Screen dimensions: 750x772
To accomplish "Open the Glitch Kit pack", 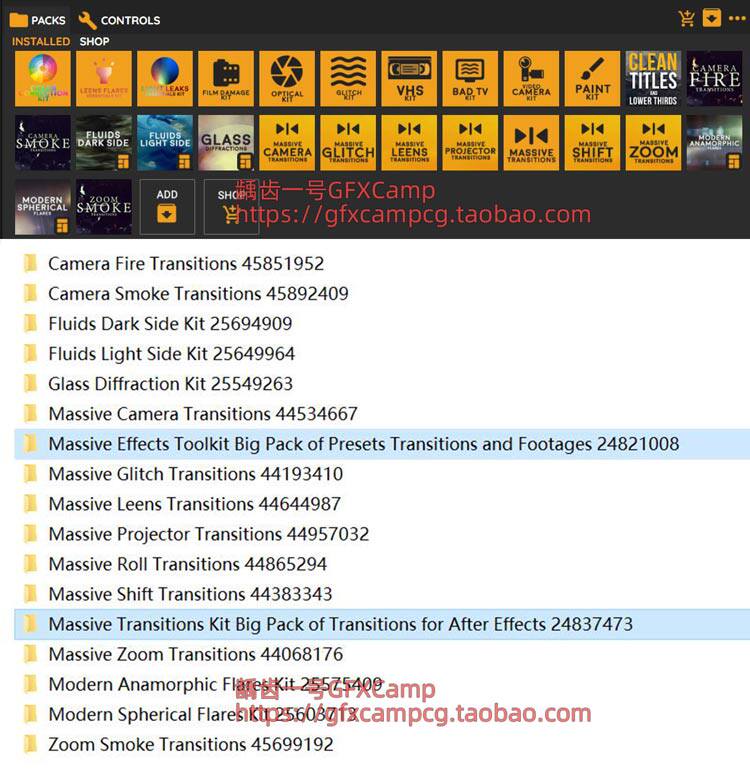I will pyautogui.click(x=348, y=78).
